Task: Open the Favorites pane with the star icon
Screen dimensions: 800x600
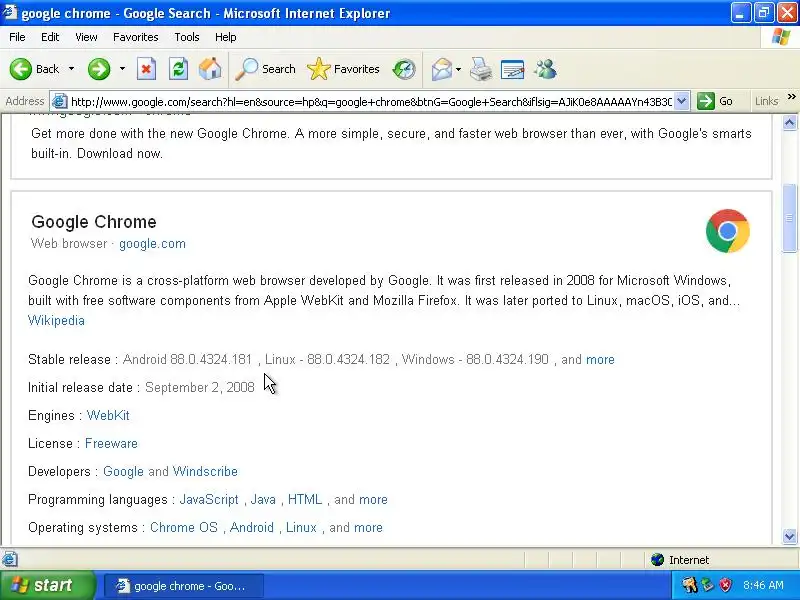Action: 343,69
